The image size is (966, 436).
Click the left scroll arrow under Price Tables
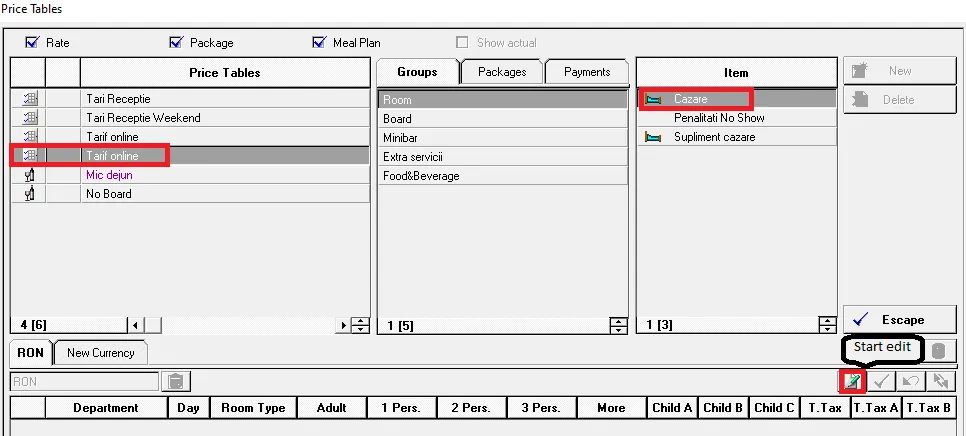[135, 325]
